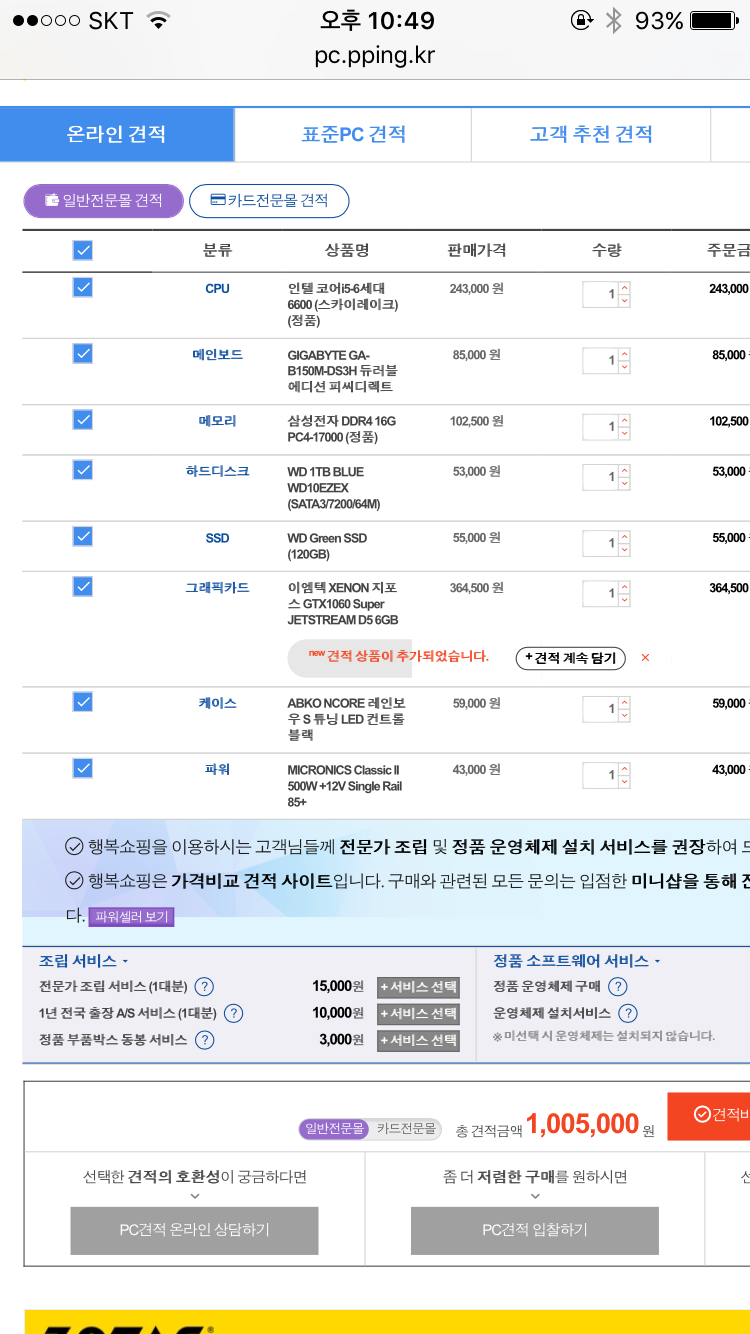Click the 메인보드 quantity input field
The height and width of the screenshot is (1334, 750).
click(600, 361)
